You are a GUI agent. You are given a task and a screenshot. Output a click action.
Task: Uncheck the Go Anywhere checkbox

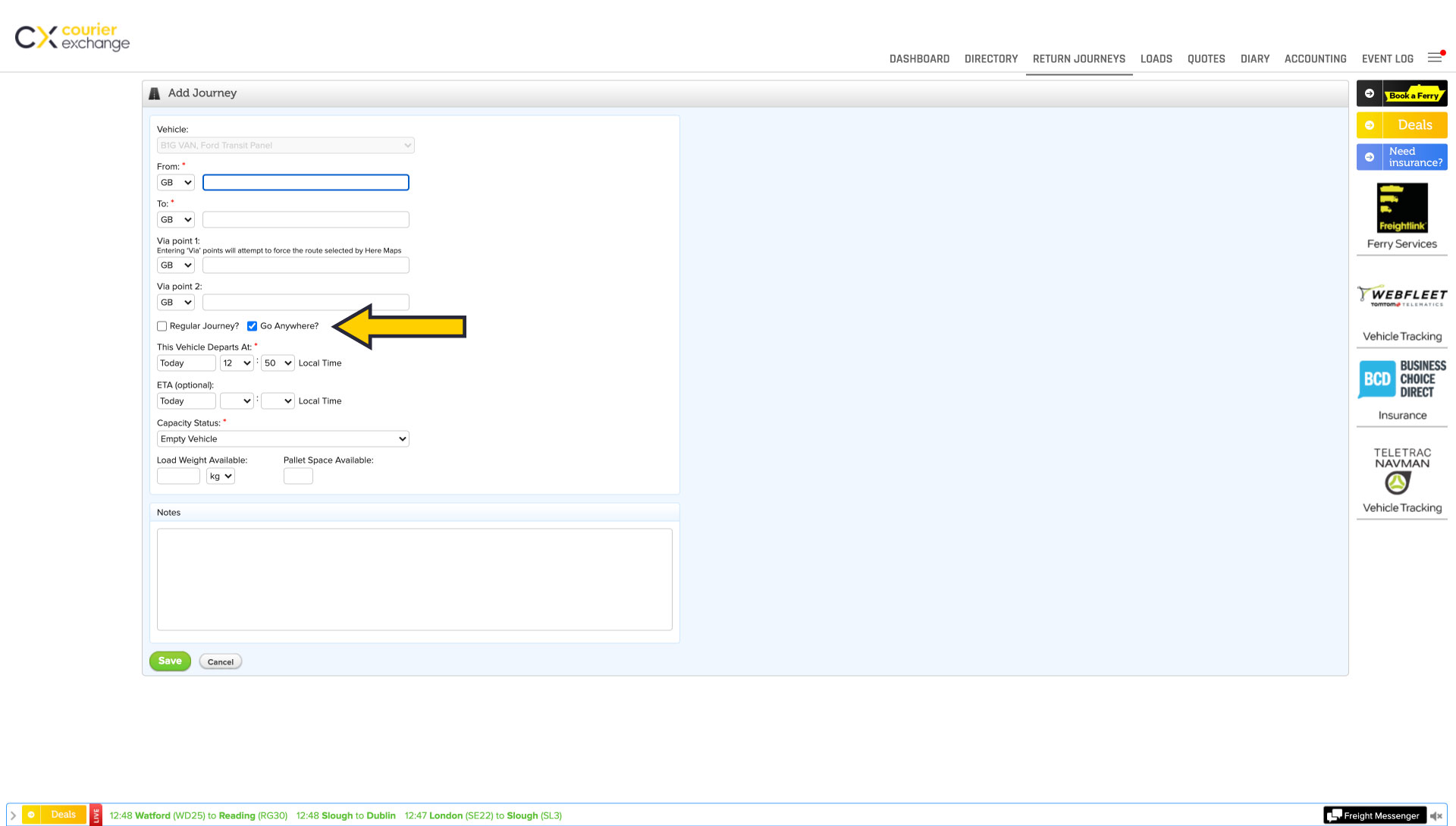[252, 326]
